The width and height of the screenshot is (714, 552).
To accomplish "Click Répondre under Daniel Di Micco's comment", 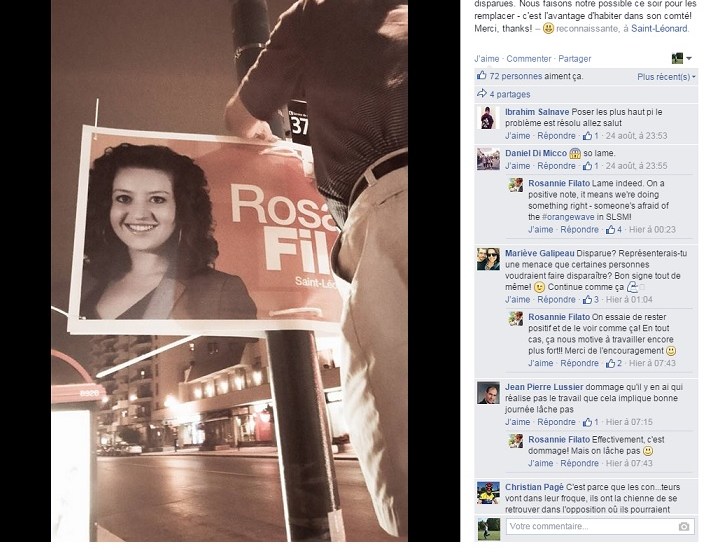I will [556, 166].
